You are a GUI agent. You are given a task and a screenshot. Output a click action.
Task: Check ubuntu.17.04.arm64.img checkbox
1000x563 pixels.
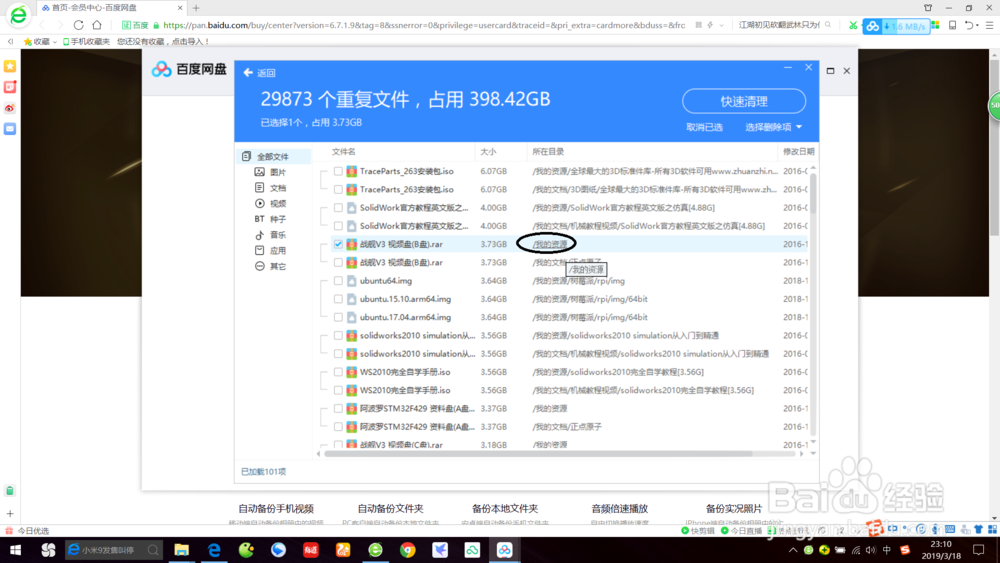click(x=339, y=318)
